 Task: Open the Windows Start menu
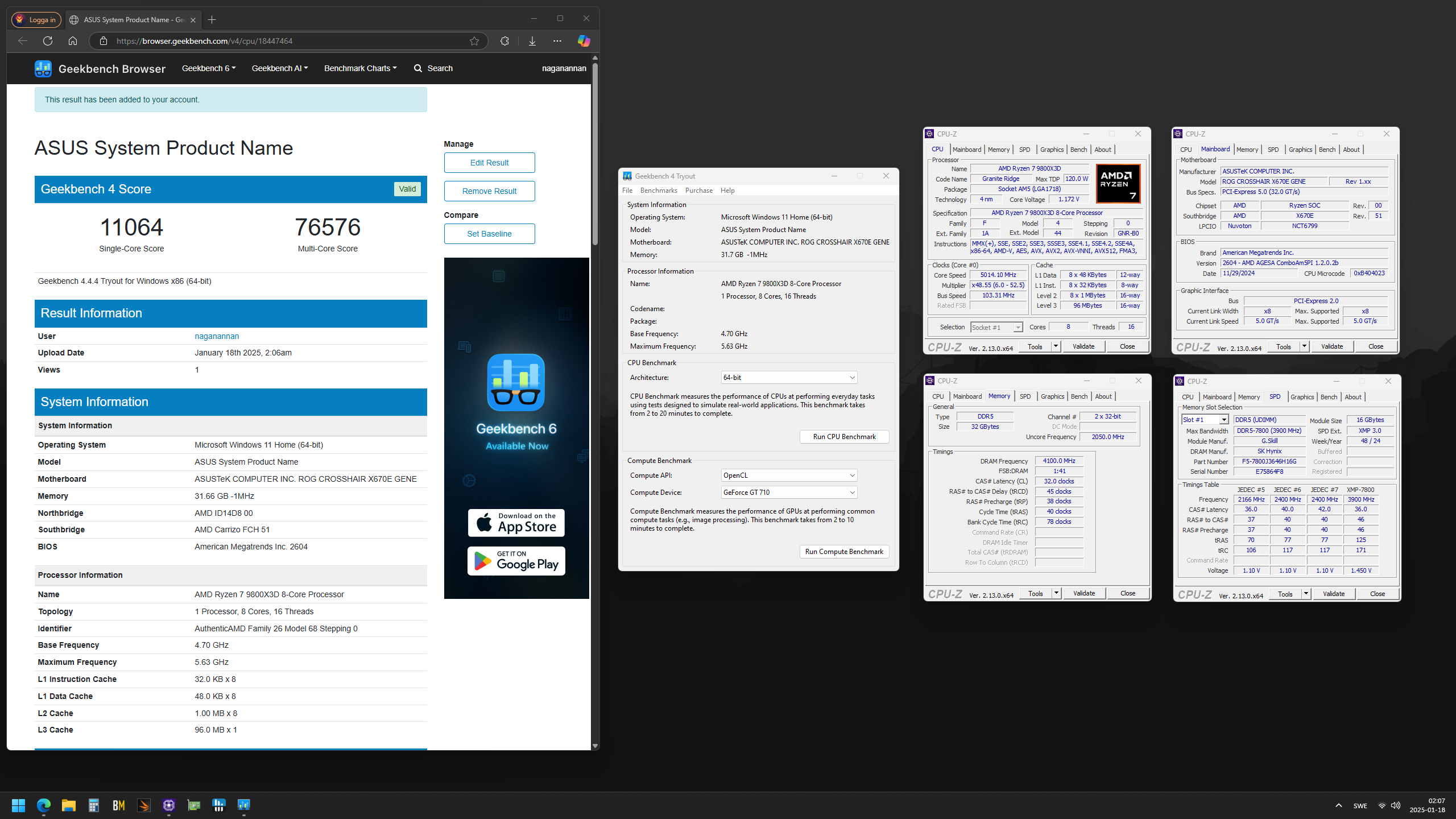tap(18, 805)
